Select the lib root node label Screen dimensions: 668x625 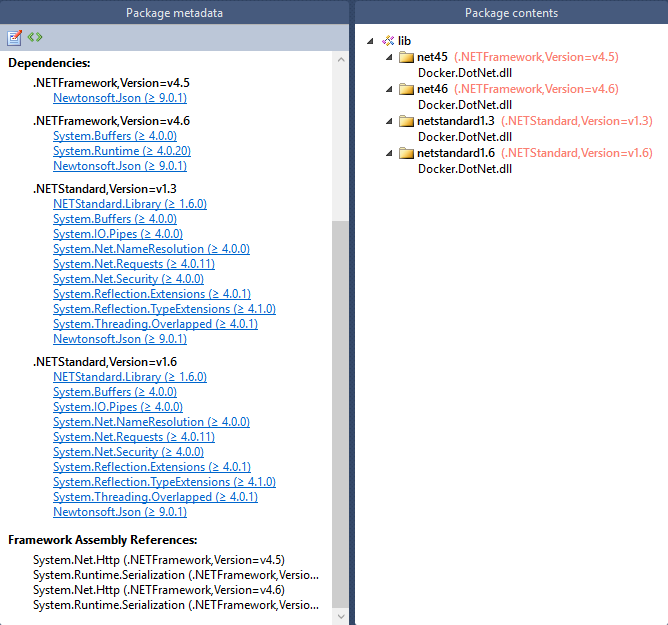click(x=404, y=41)
